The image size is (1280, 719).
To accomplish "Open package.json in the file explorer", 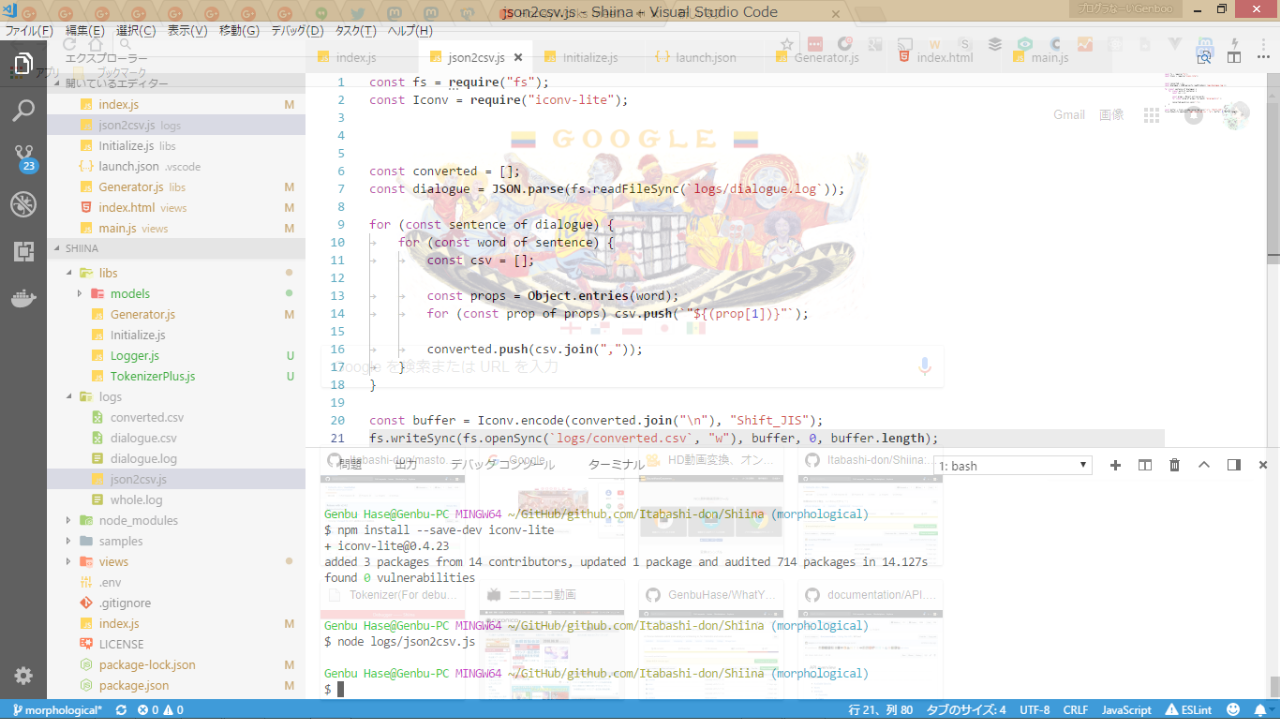I will [133, 686].
